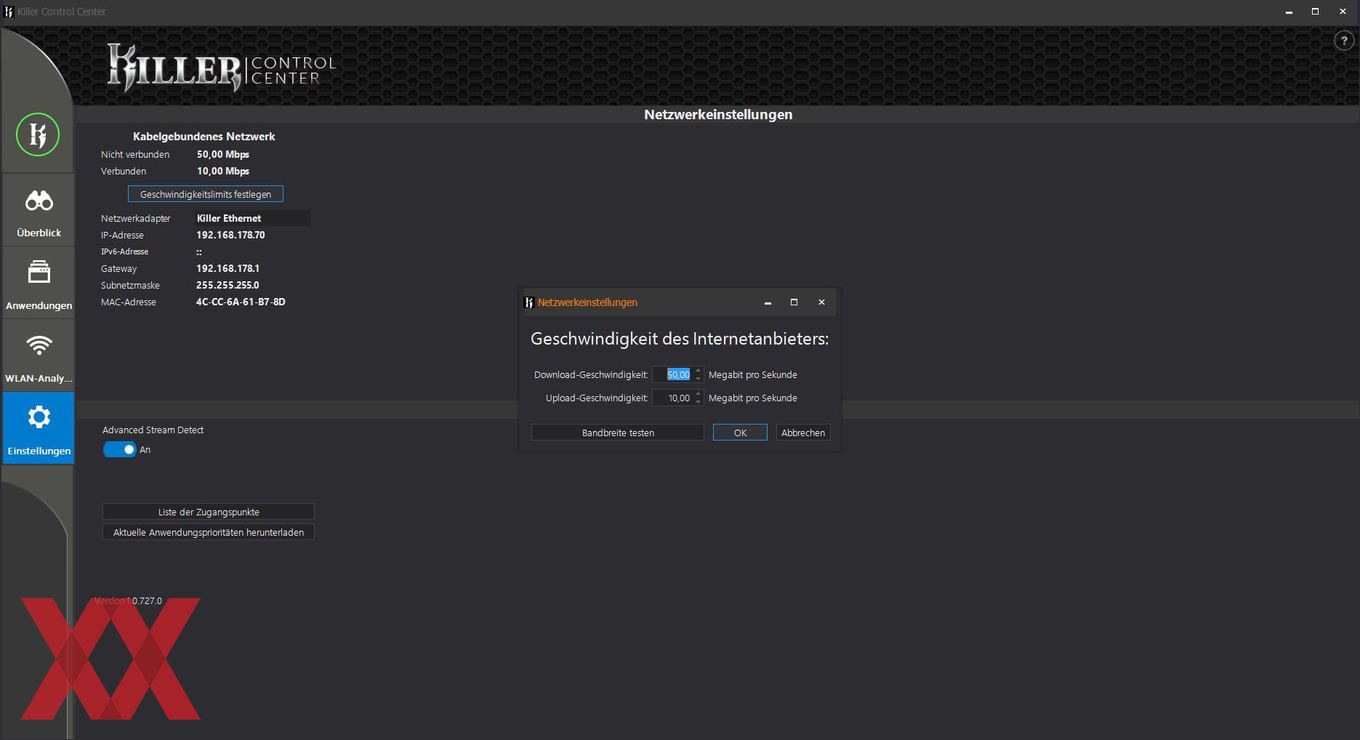Increase upload speed with up arrow

[x=698, y=394]
